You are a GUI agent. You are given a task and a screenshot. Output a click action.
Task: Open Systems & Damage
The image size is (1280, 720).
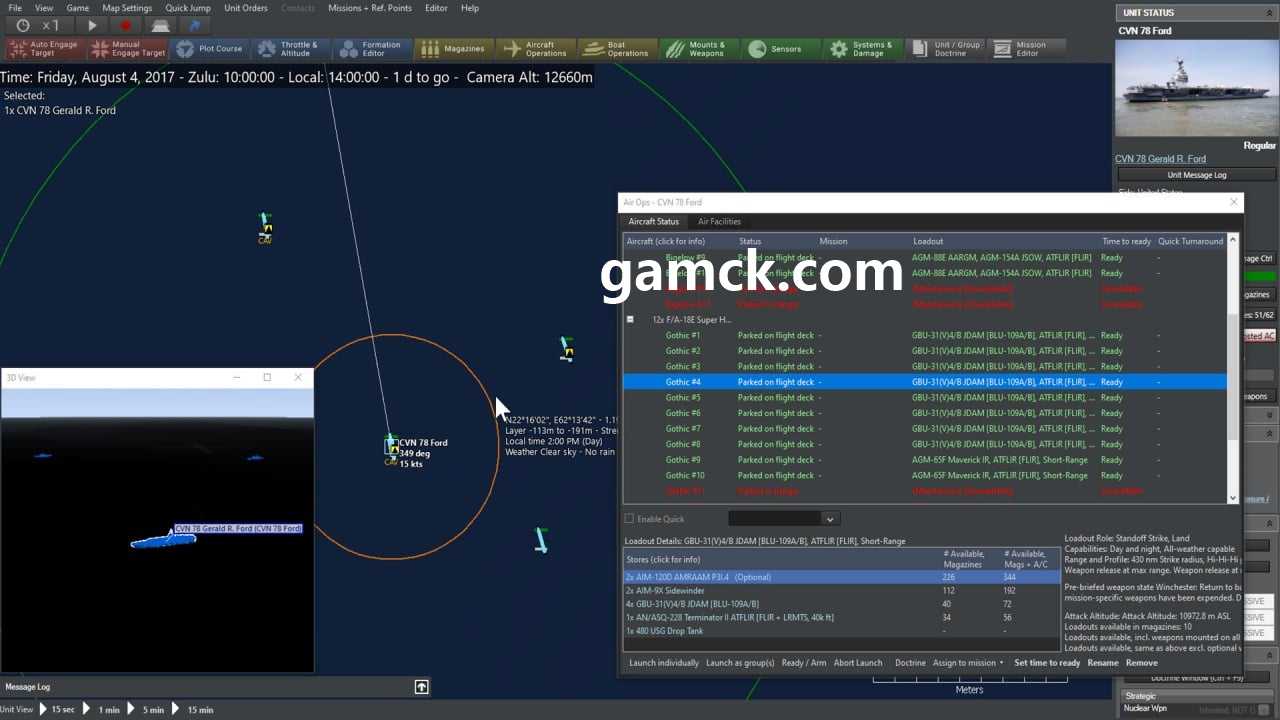pos(864,48)
